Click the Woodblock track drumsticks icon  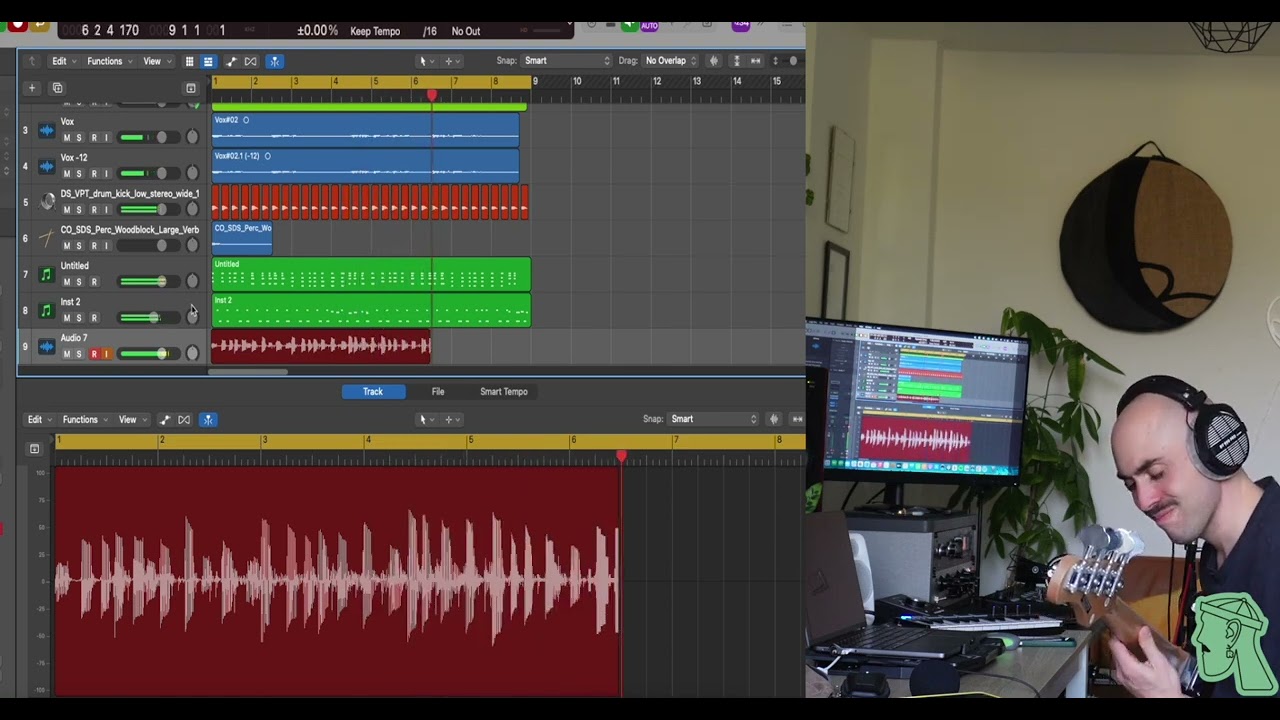click(46, 238)
